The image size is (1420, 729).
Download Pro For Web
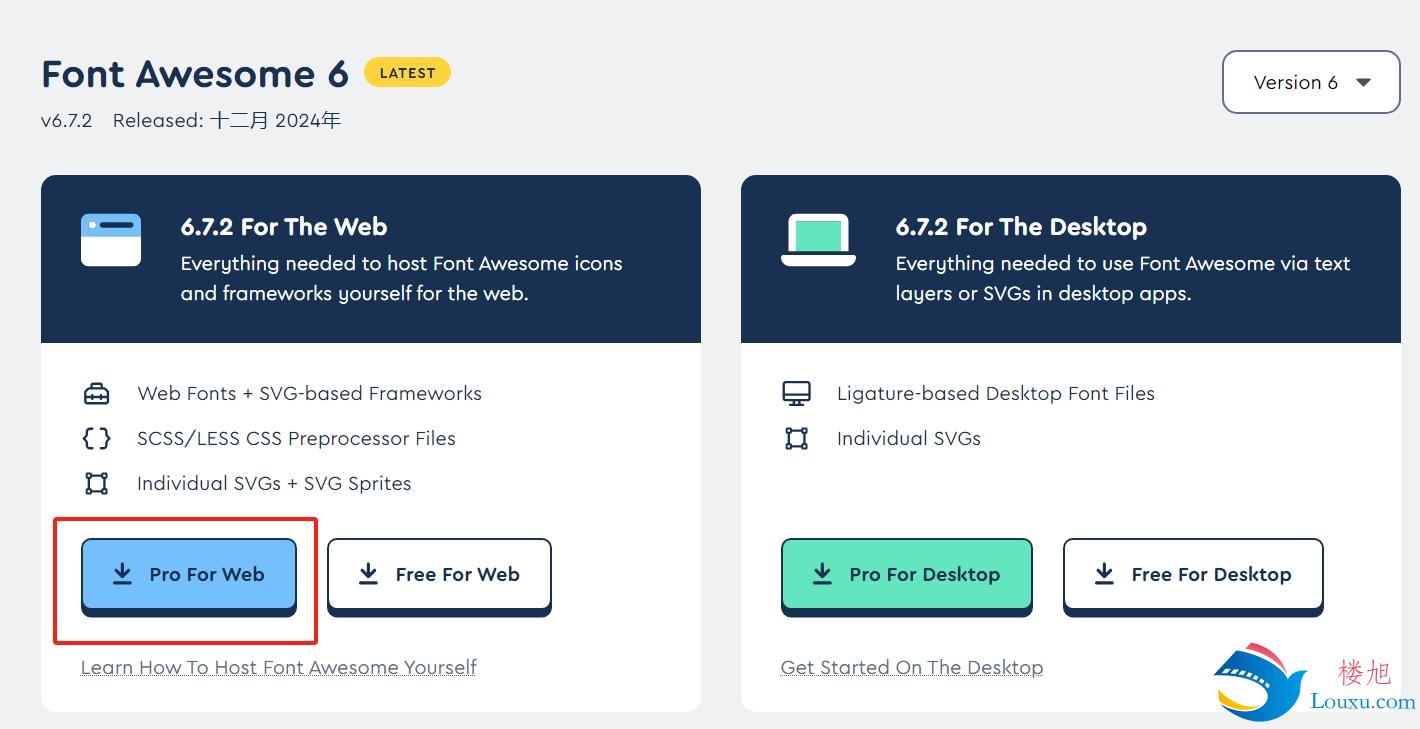click(x=189, y=575)
